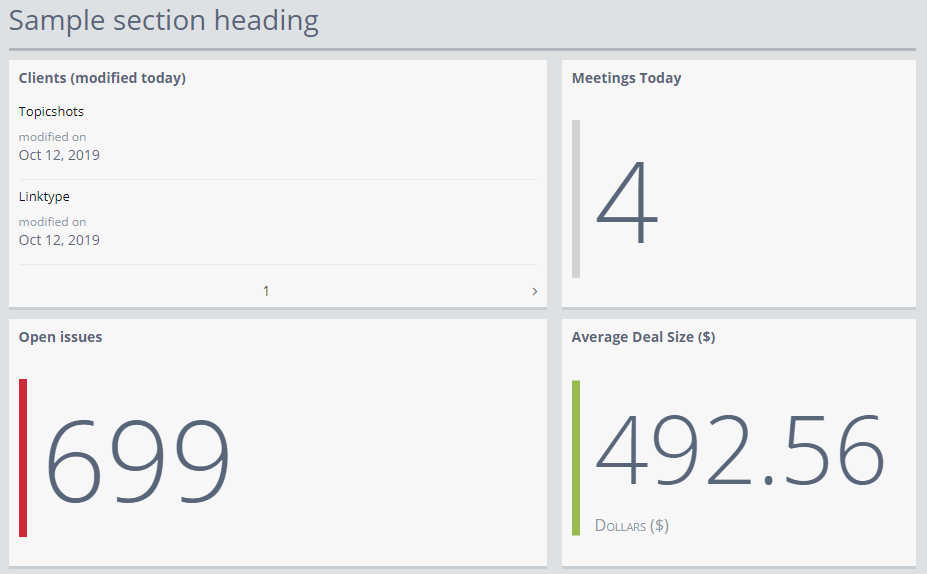This screenshot has width=927, height=574.
Task: Click the large number 4 meetings count
Action: coord(627,205)
